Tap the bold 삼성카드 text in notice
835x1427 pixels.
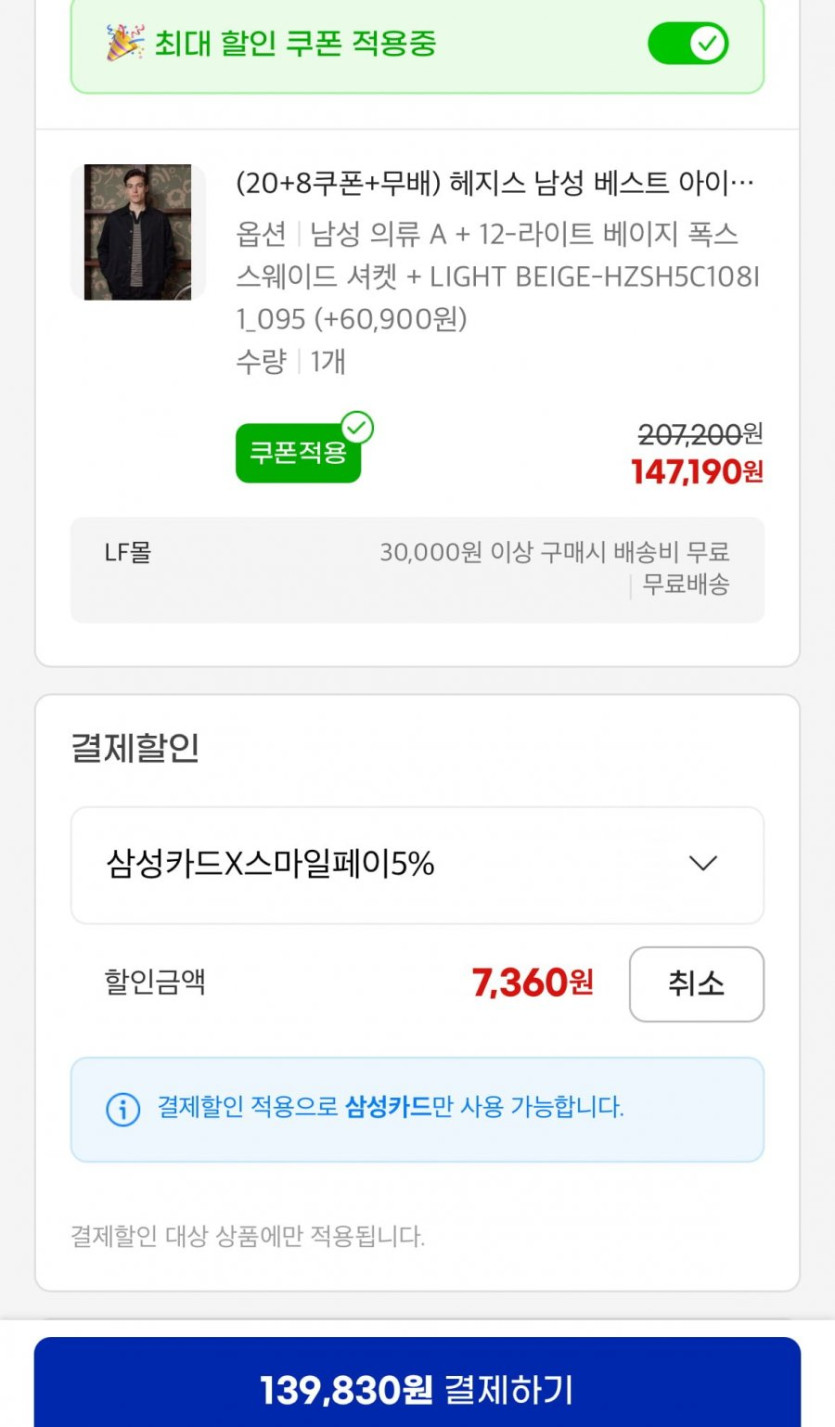pyautogui.click(x=388, y=1108)
